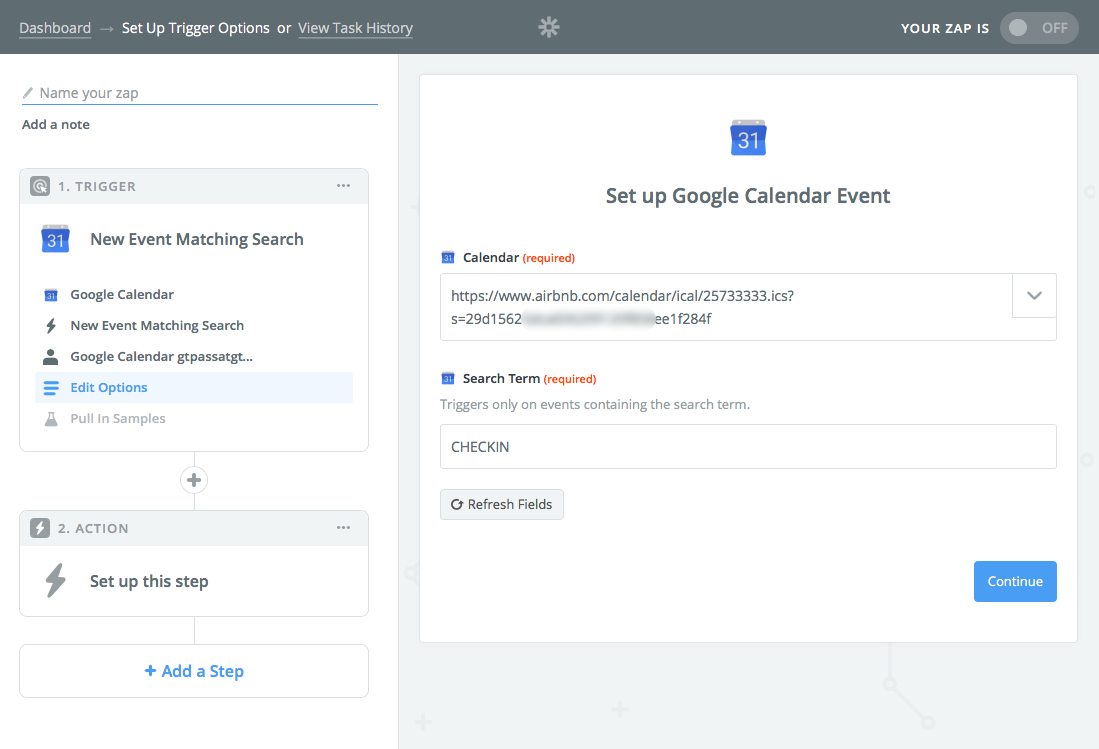Viewport: 1099px width, 749px height.
Task: Click Refresh Fields button
Action: tap(502, 504)
